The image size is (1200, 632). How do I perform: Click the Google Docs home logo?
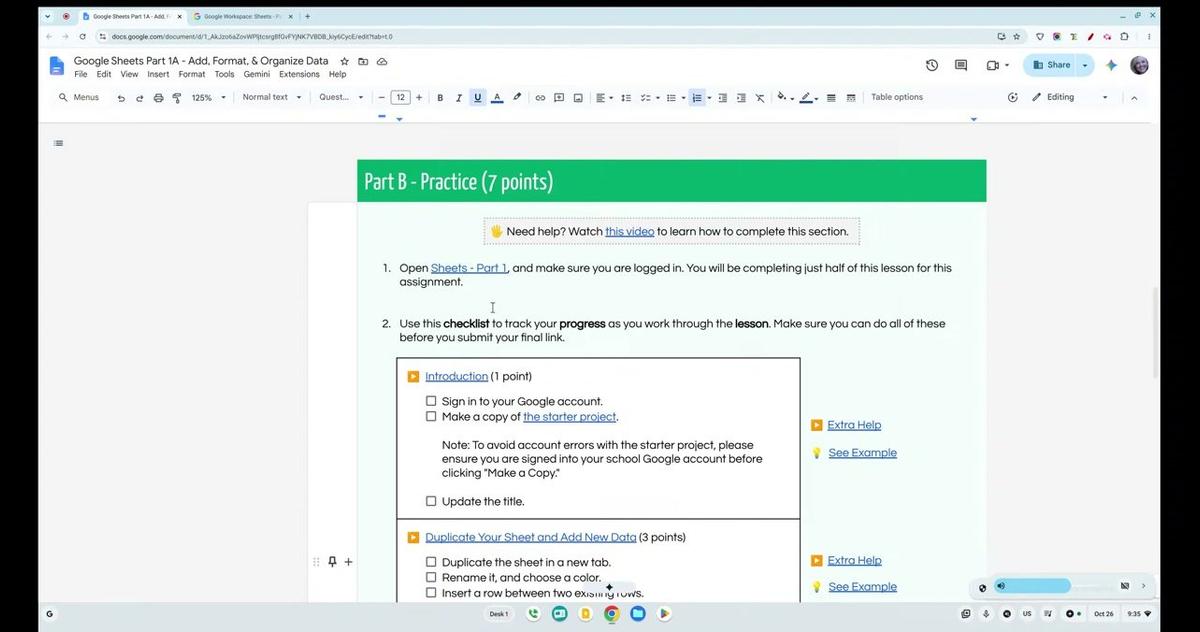[x=57, y=66]
